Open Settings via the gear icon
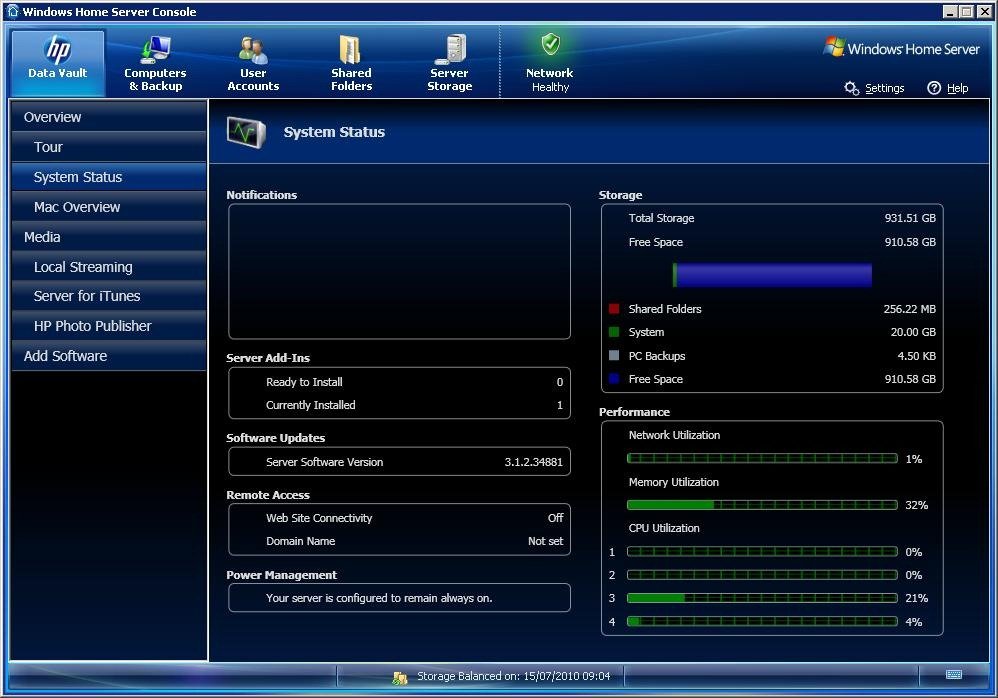Image resolution: width=998 pixels, height=698 pixels. pos(852,88)
